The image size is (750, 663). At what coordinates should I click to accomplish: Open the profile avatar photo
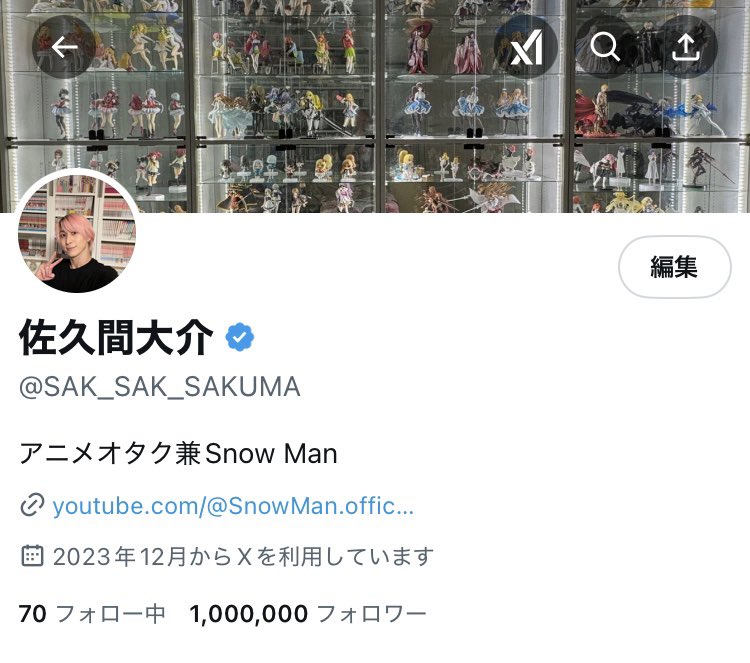(77, 233)
